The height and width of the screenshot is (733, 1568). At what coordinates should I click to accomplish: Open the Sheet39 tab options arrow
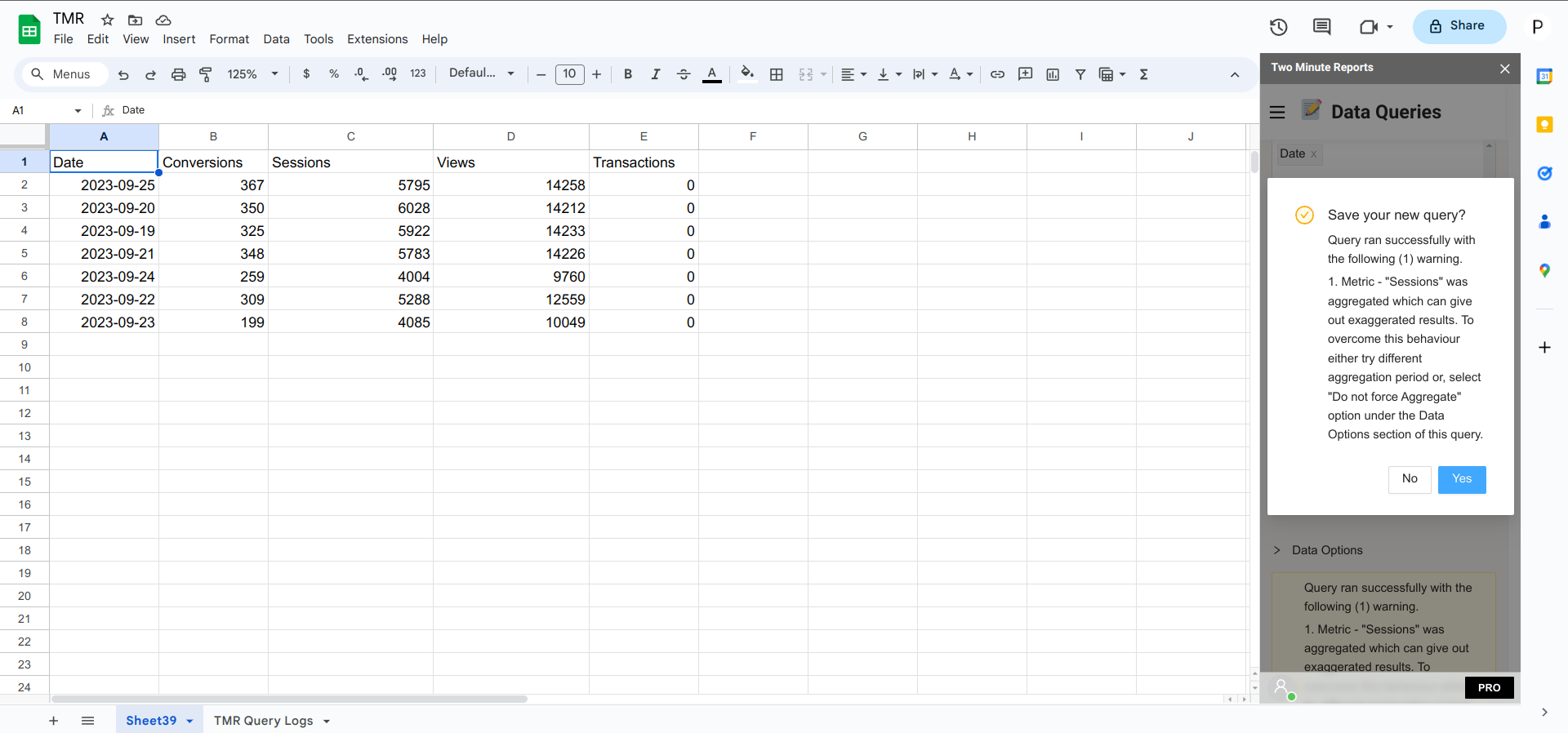pyautogui.click(x=189, y=721)
